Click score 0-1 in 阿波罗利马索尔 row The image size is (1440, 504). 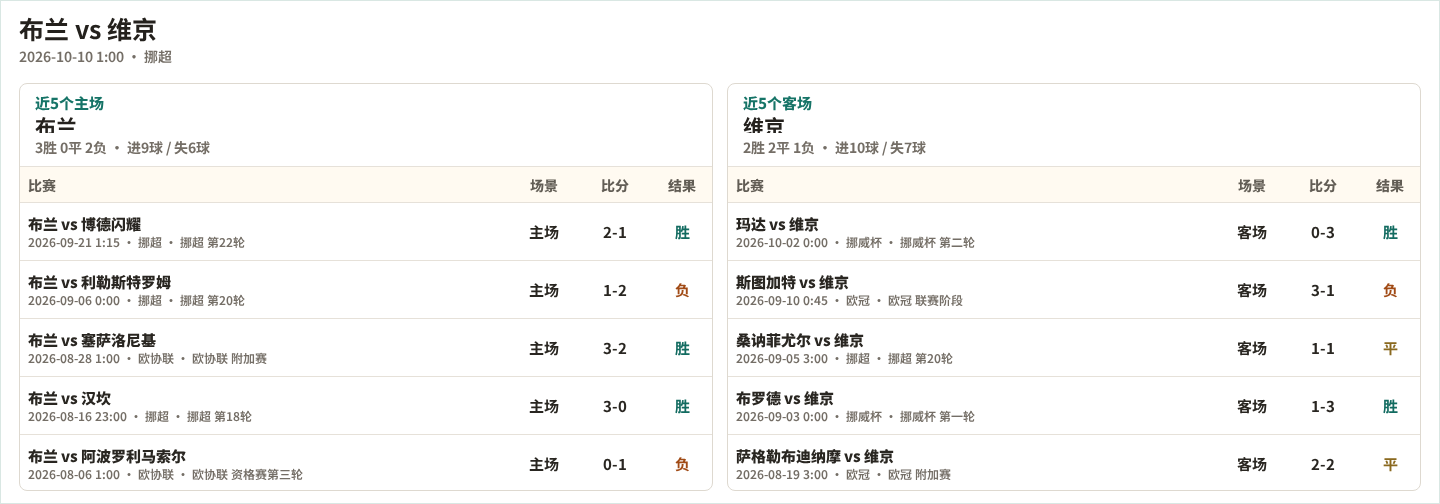point(615,464)
